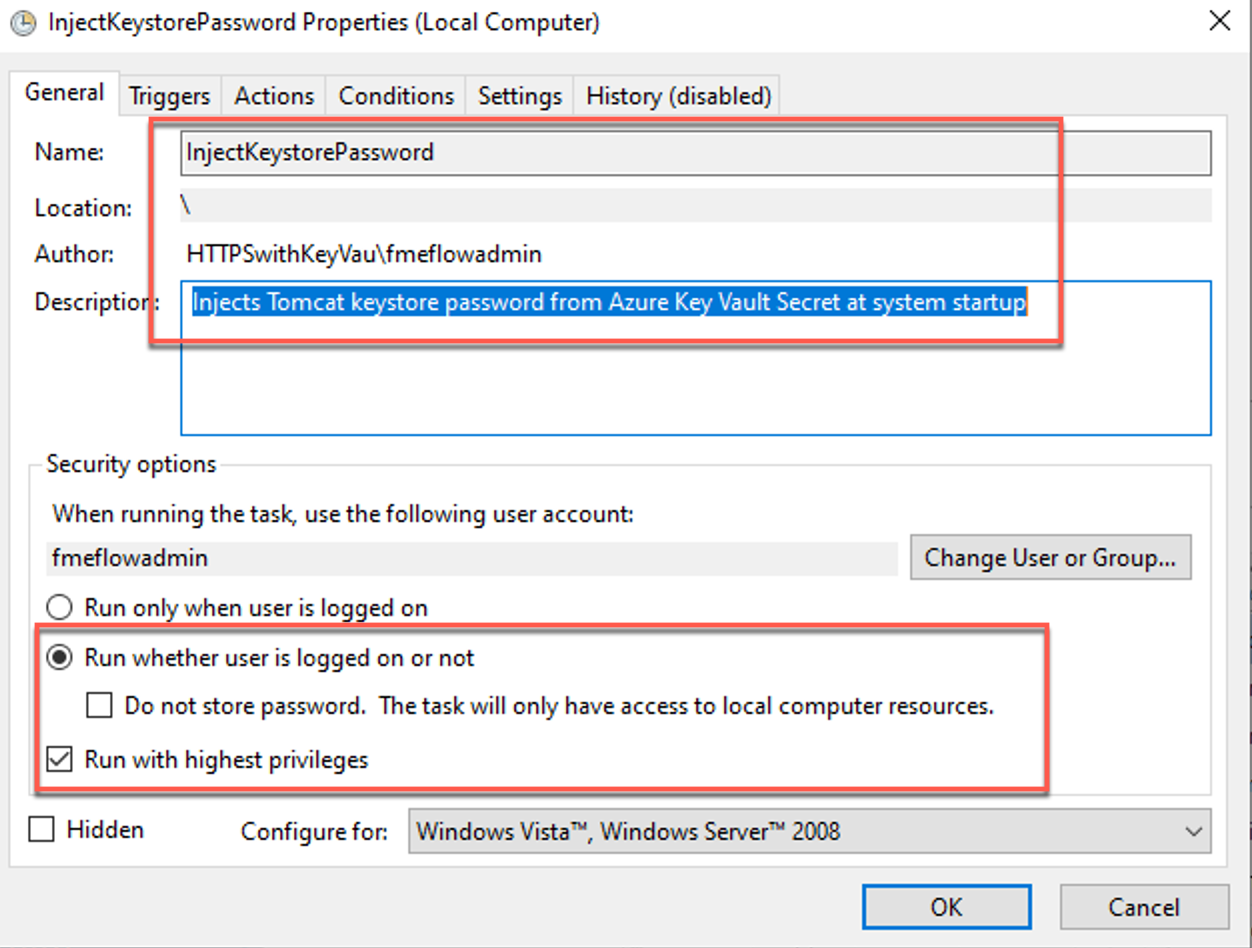Open the Actions tab

(274, 96)
